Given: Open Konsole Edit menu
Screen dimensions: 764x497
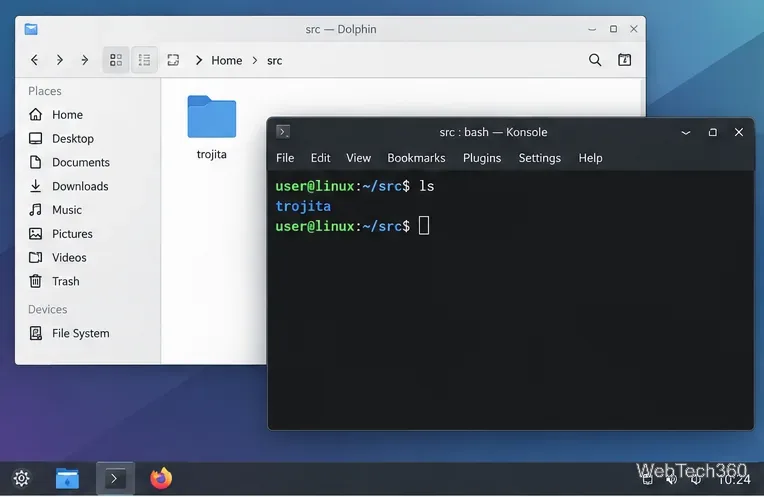Looking at the screenshot, I should pos(321,158).
